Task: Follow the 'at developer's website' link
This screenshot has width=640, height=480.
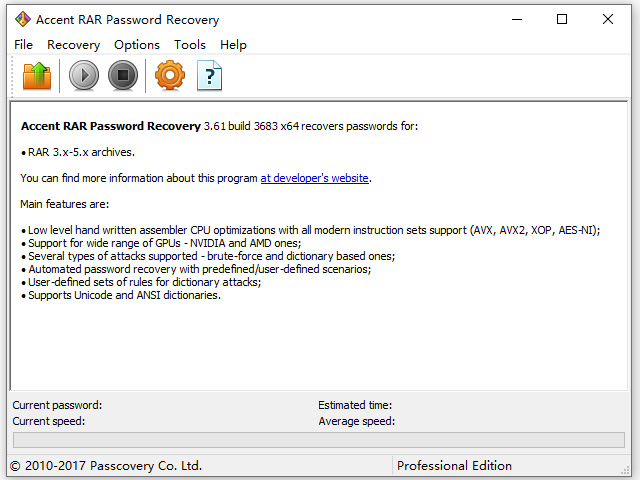Action: click(315, 178)
